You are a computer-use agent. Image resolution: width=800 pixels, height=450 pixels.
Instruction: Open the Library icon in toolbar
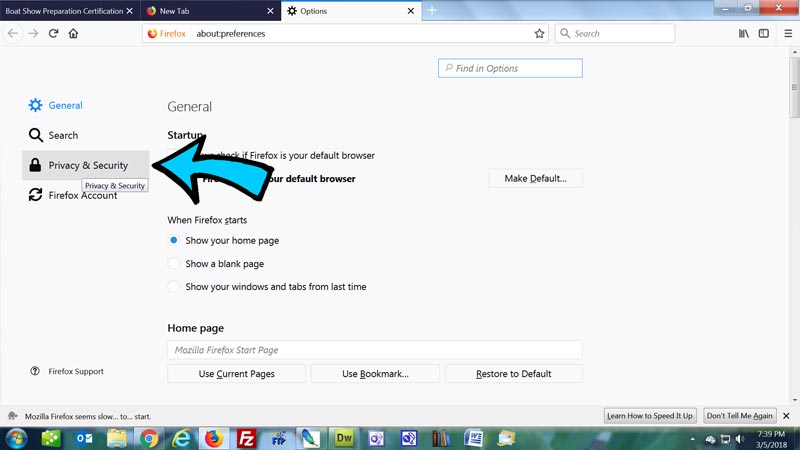point(744,34)
